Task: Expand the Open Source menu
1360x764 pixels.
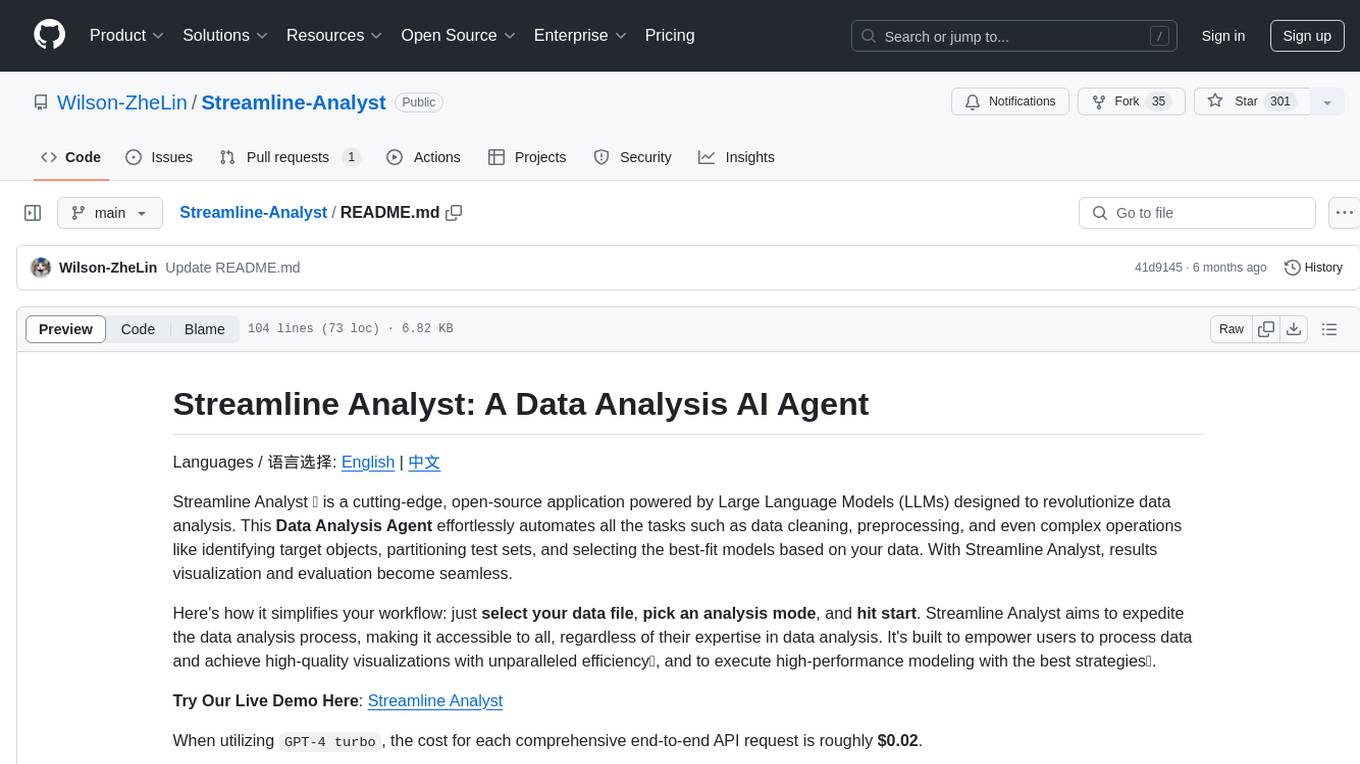Action: pyautogui.click(x=458, y=35)
